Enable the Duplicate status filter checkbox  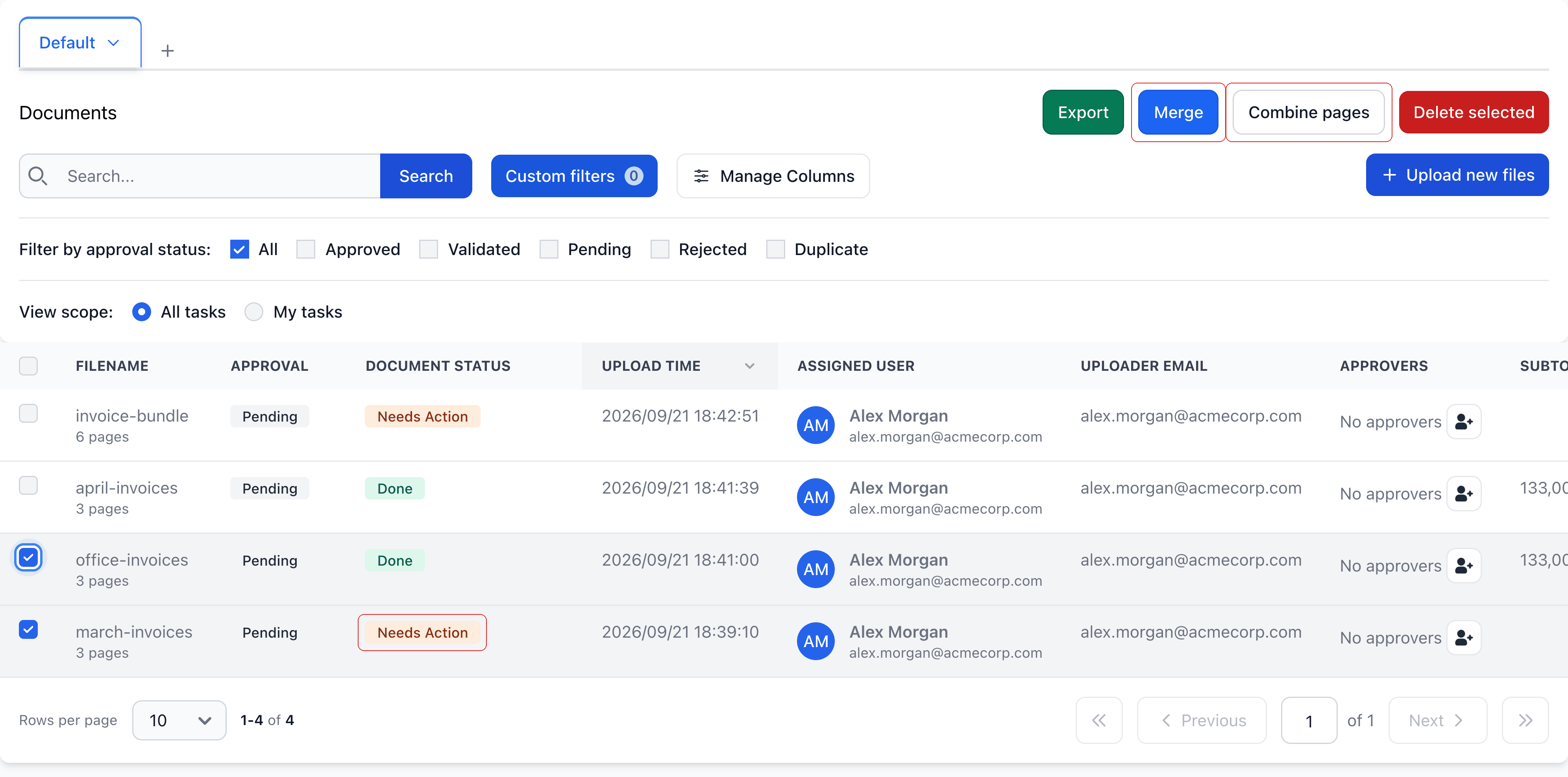[775, 249]
